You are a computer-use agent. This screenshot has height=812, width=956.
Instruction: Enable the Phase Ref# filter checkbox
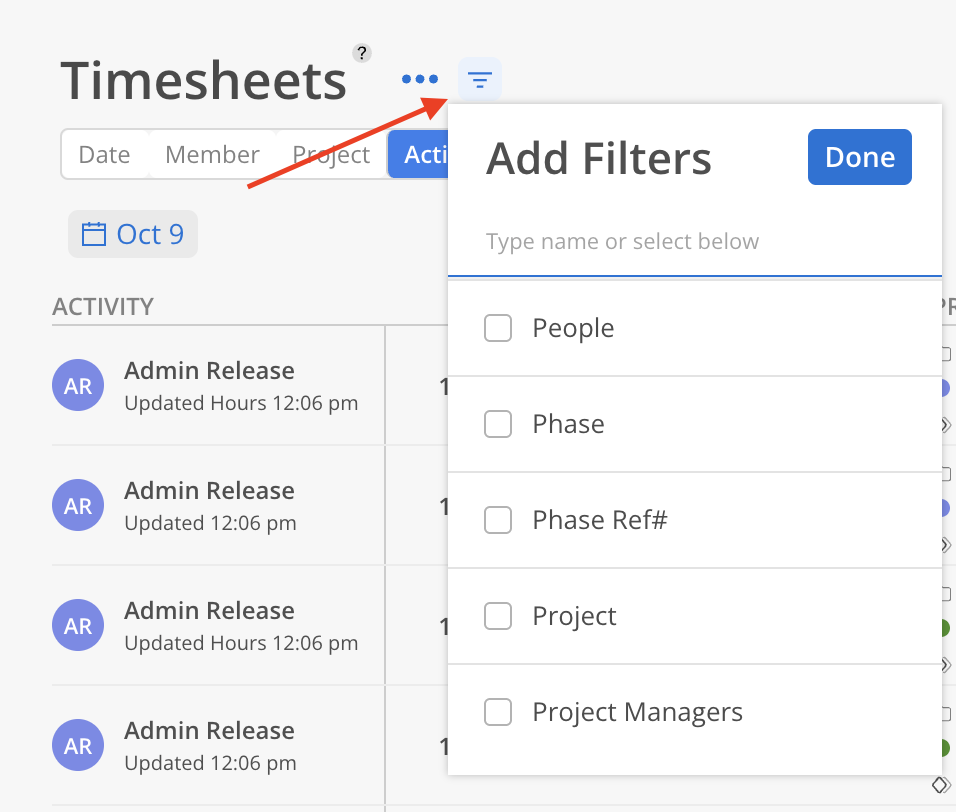(498, 520)
